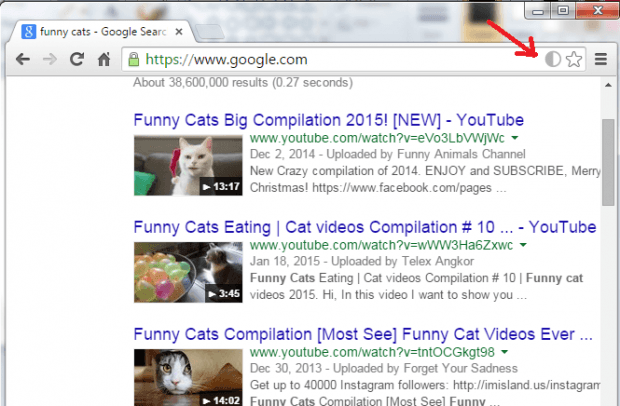Click the cat under carpet thumbnail 14:02
620x406 pixels.
coord(188,377)
